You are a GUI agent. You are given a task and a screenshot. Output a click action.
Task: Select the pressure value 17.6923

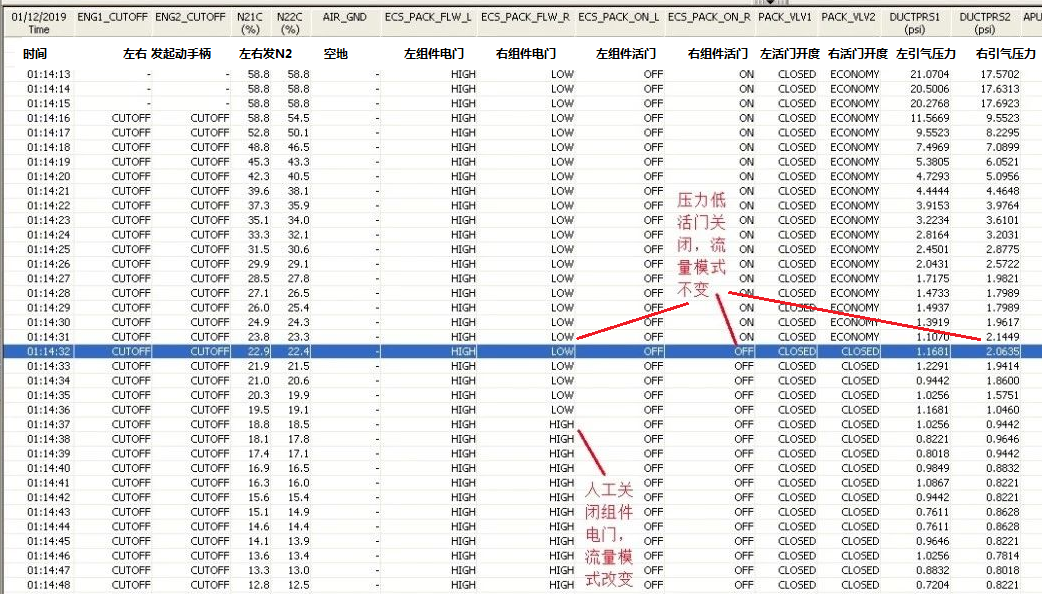click(1000, 104)
